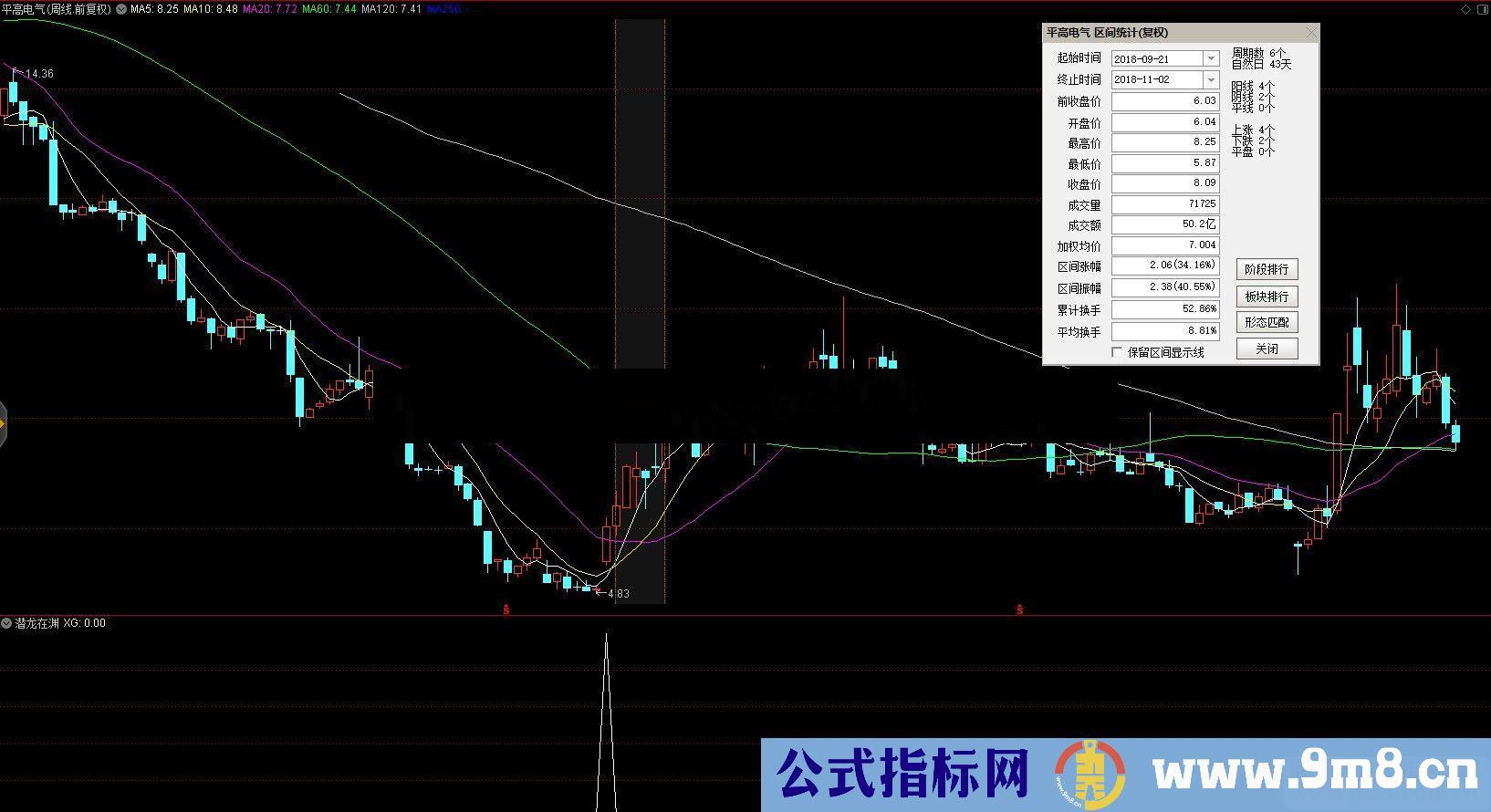The width and height of the screenshot is (1491, 812).
Task: Open the 潜龙在渊 indicator dropdown arrow
Action: (x=7, y=623)
